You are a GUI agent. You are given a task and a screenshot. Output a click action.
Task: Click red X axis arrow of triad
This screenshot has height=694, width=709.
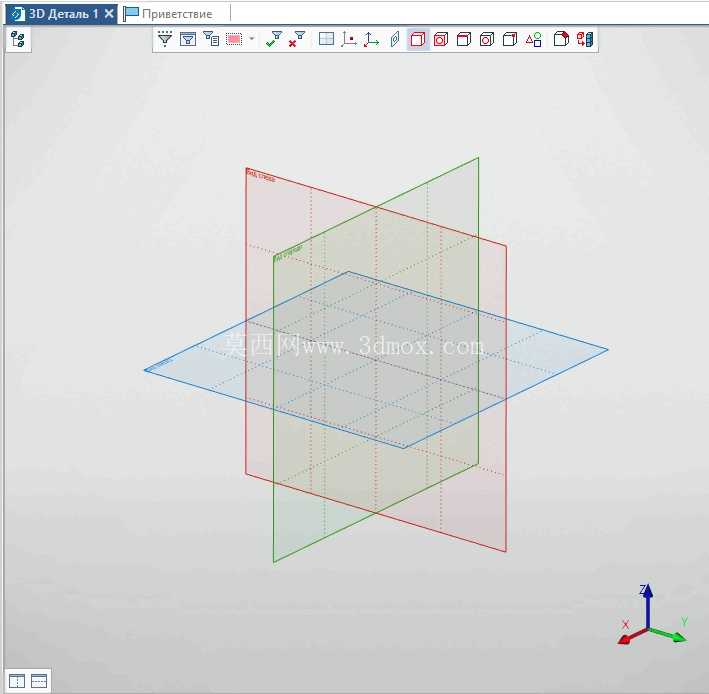[x=631, y=637]
